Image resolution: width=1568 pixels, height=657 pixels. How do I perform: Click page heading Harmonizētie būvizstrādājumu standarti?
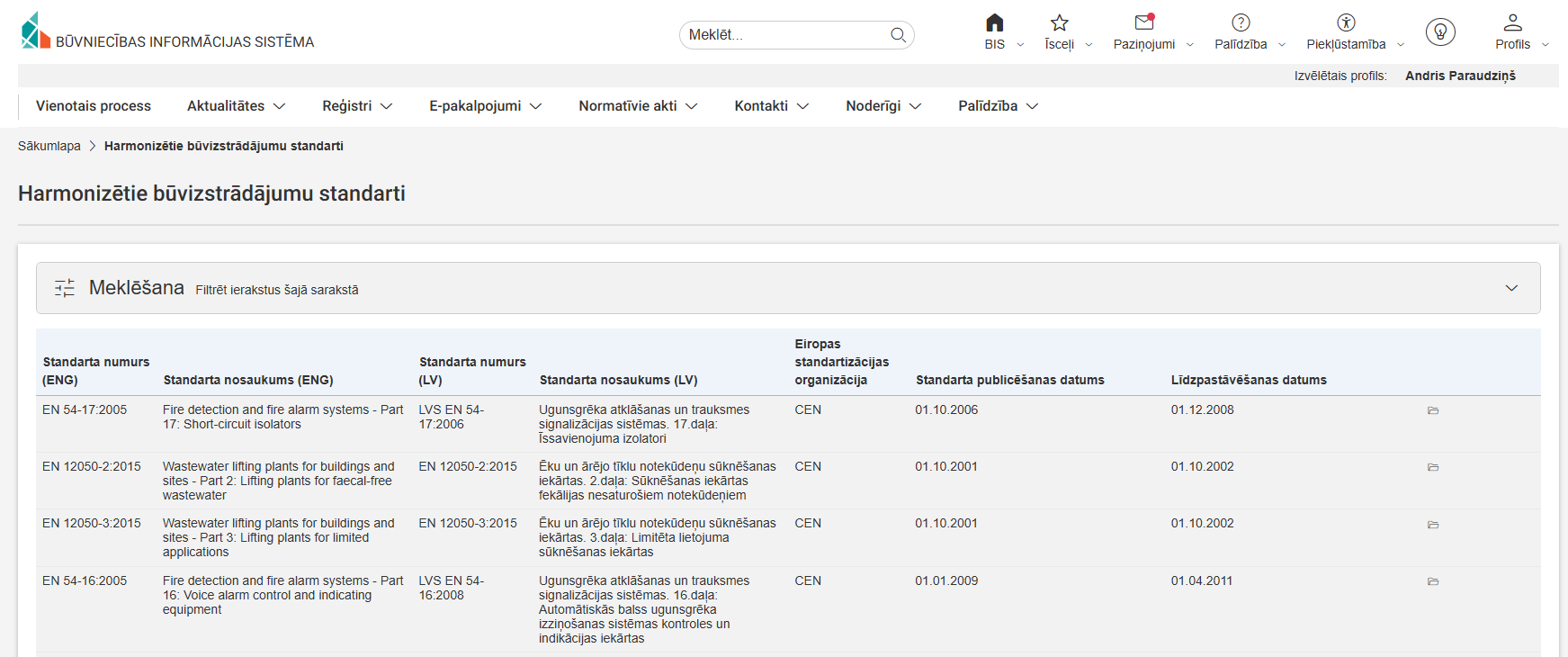tap(211, 193)
